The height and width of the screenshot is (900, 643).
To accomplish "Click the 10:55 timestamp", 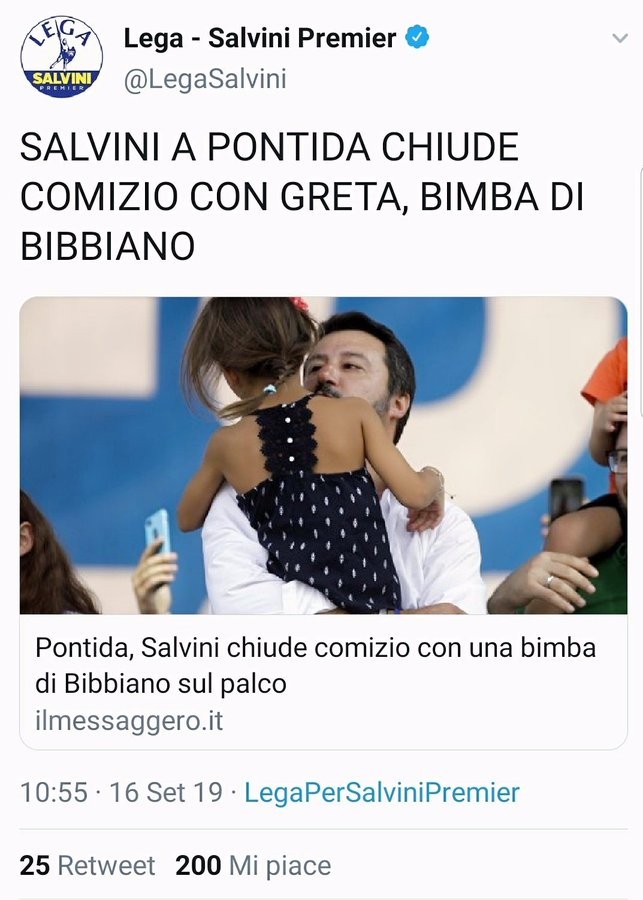I will [x=54, y=793].
